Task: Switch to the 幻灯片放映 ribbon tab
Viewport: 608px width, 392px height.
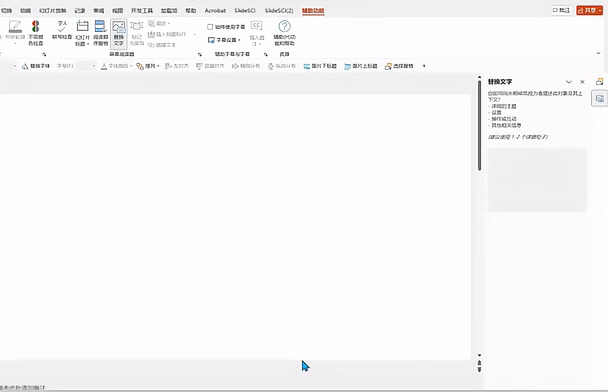Action: pos(53,10)
